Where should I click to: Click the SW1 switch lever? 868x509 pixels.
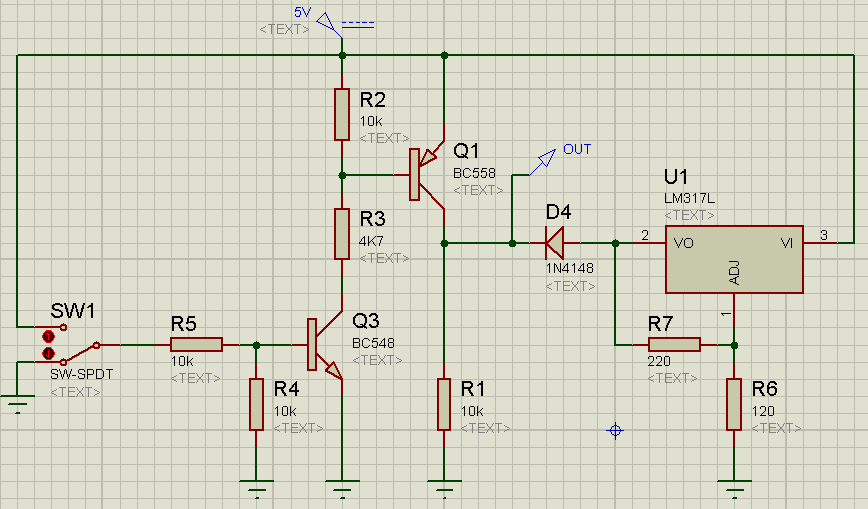81,353
